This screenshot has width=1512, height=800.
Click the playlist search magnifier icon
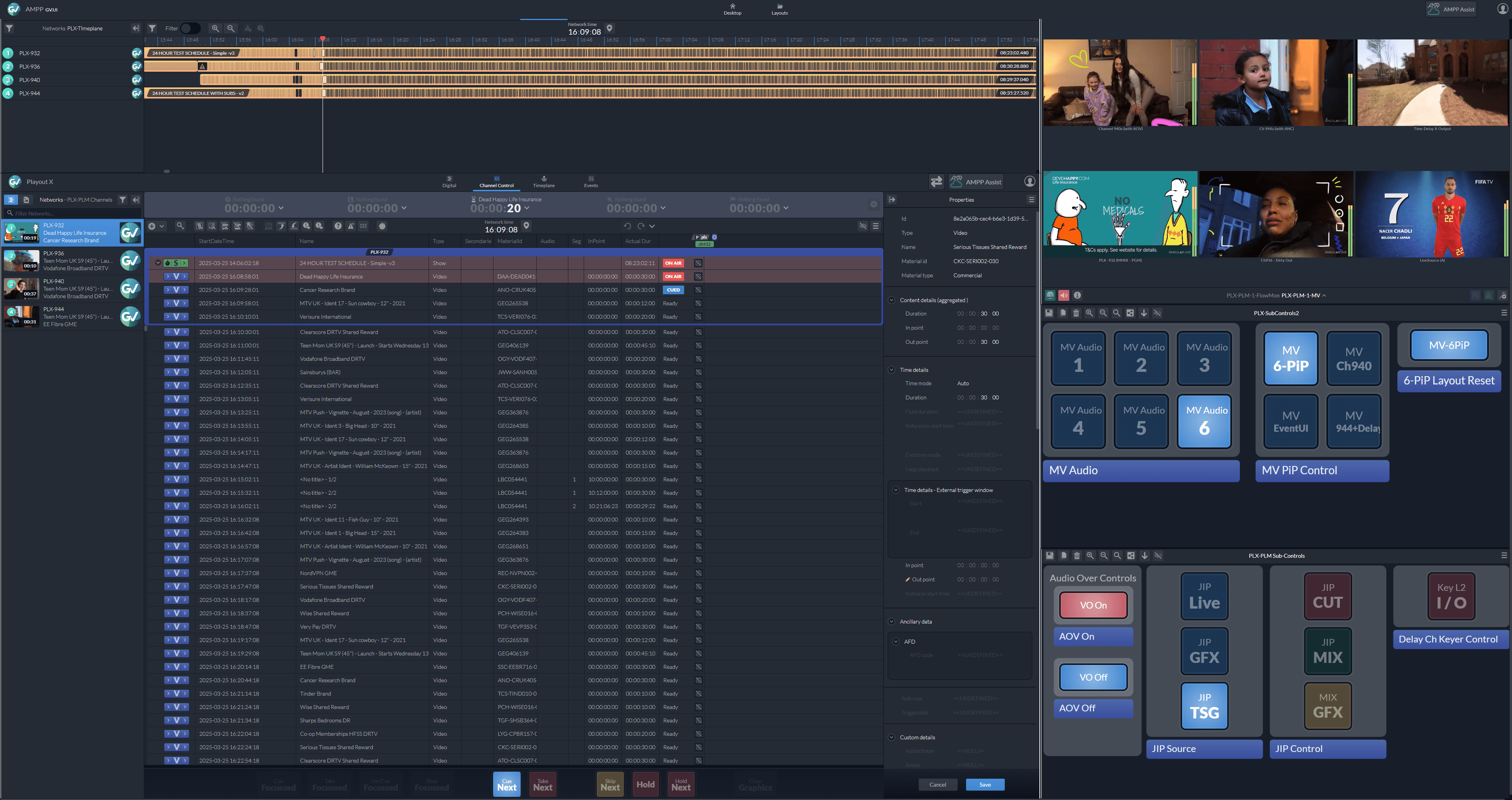pos(180,226)
